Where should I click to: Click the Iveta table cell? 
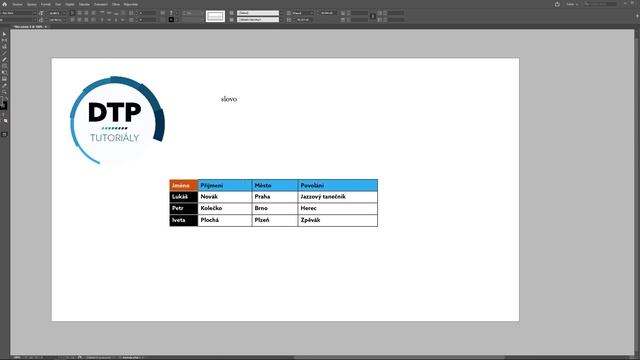tap(184, 220)
